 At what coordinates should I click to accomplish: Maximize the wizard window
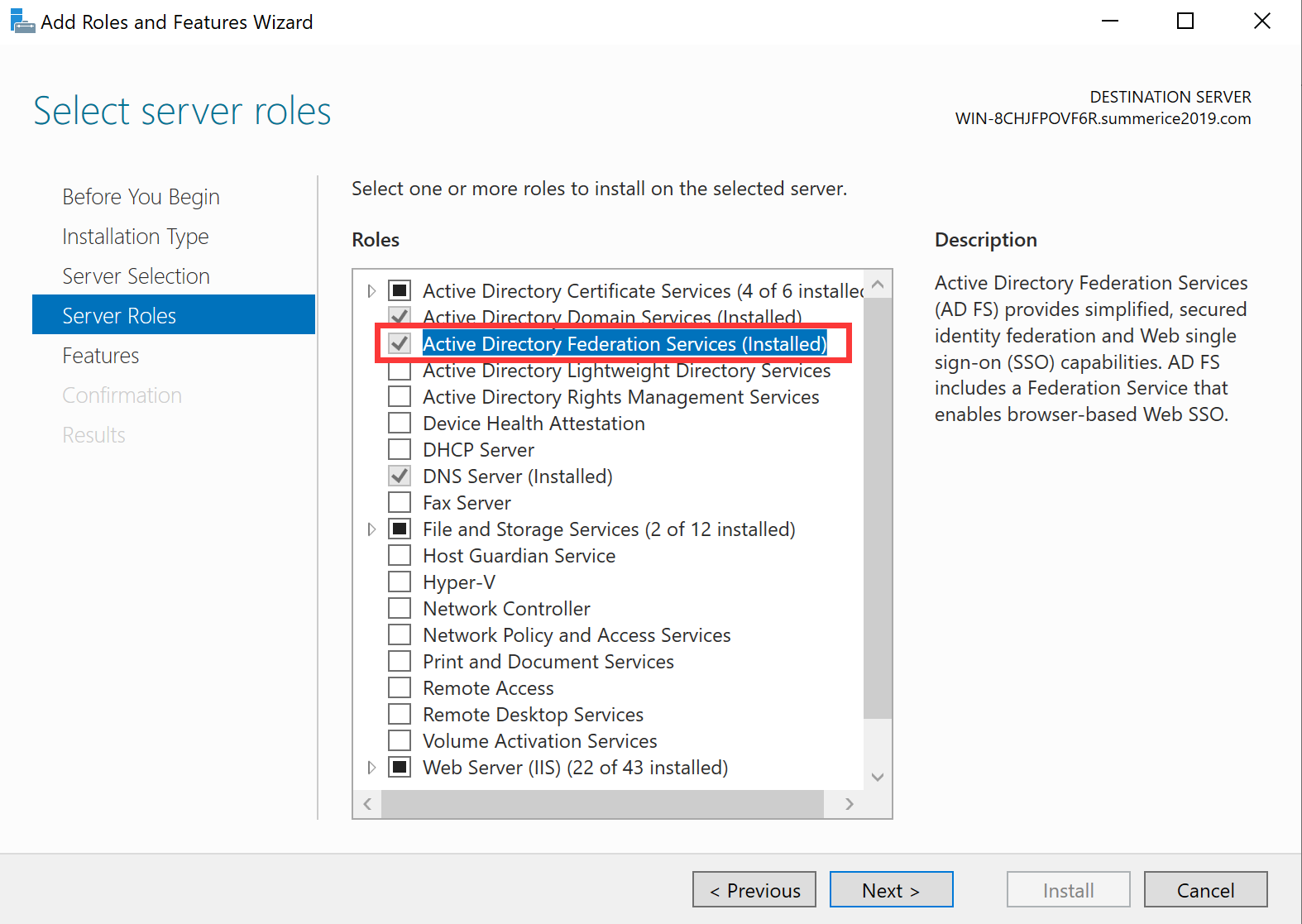coord(1185,22)
